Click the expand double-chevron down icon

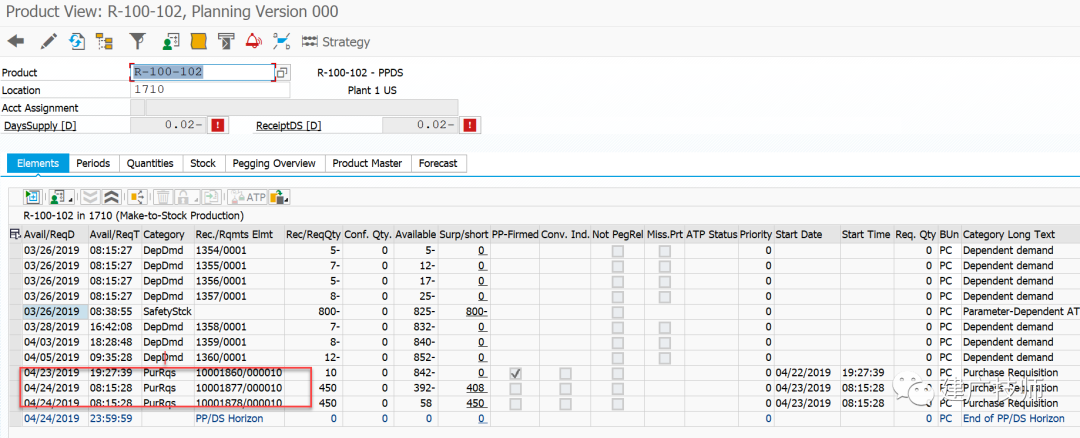(90, 197)
